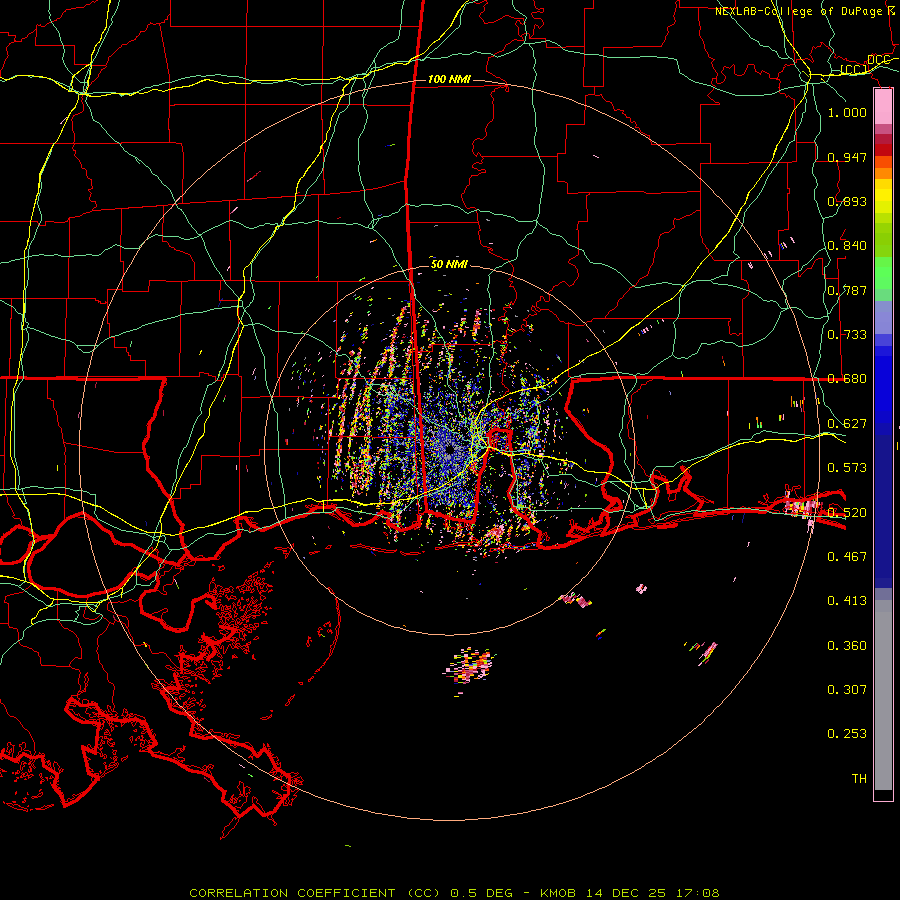Click "0.5 DEG" in the bottom caption
This screenshot has width=900, height=900.
[x=482, y=893]
